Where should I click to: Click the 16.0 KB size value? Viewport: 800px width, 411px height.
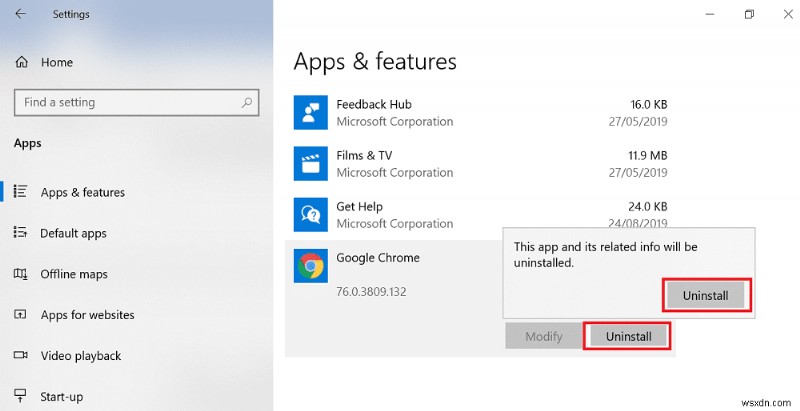click(x=648, y=105)
